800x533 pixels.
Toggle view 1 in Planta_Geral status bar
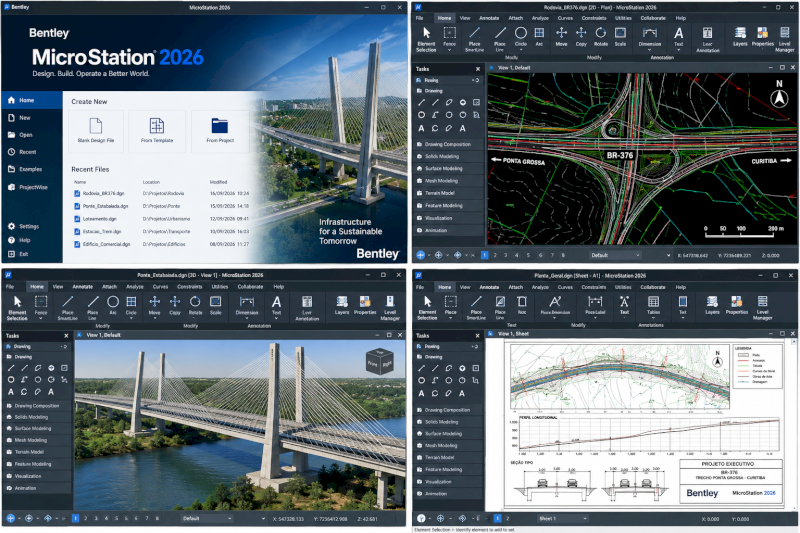[497, 518]
